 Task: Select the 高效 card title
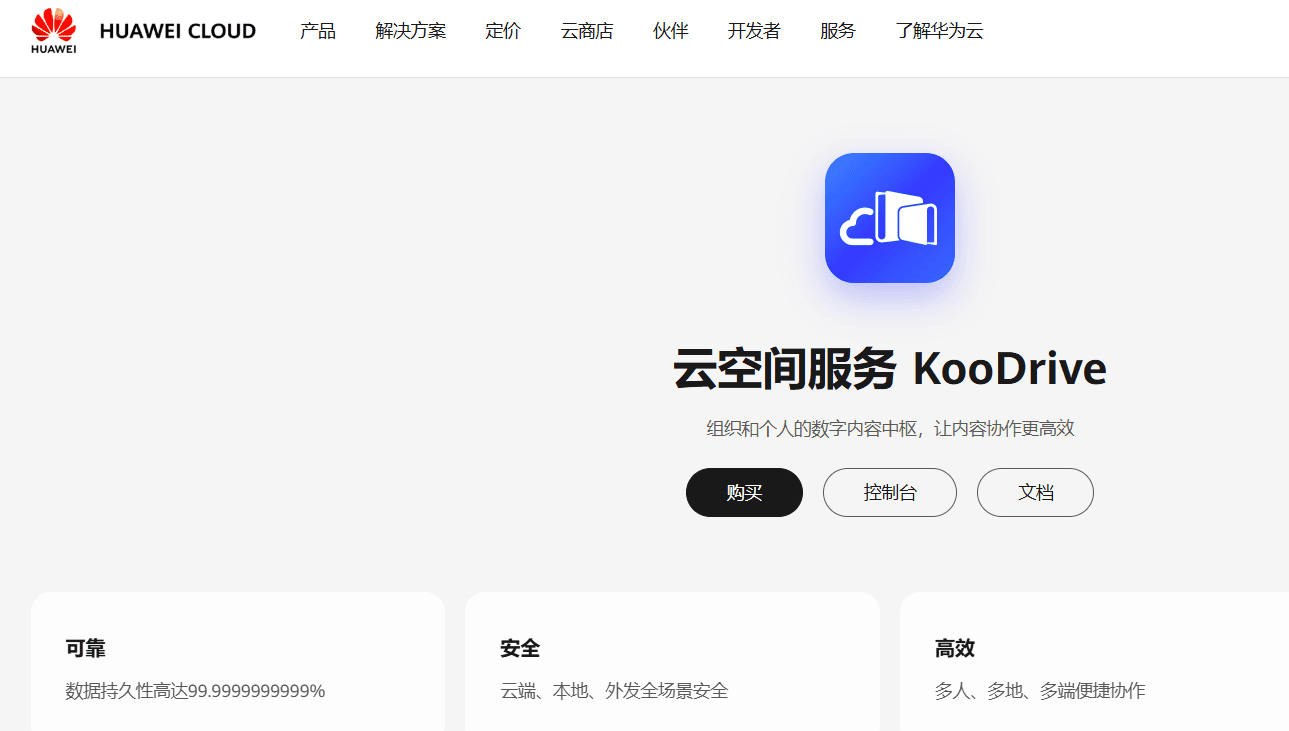(x=955, y=649)
